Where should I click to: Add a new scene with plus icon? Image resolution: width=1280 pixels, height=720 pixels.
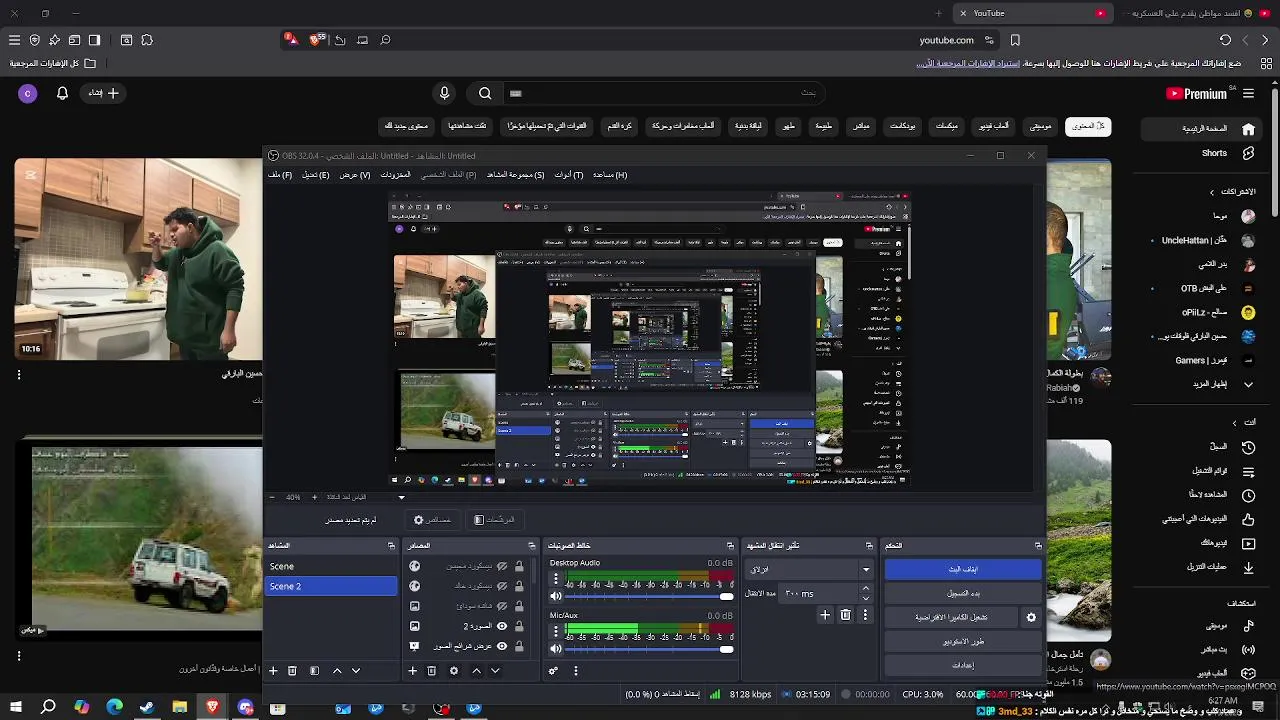(273, 671)
